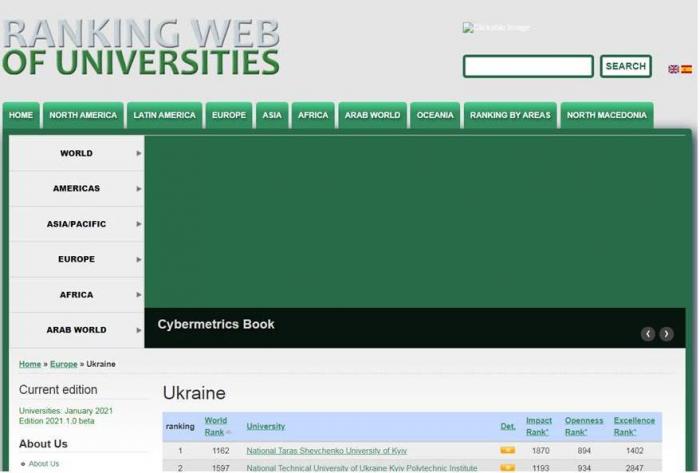Click the broken image near the search box
This screenshot has width=700, height=473.
496,28
